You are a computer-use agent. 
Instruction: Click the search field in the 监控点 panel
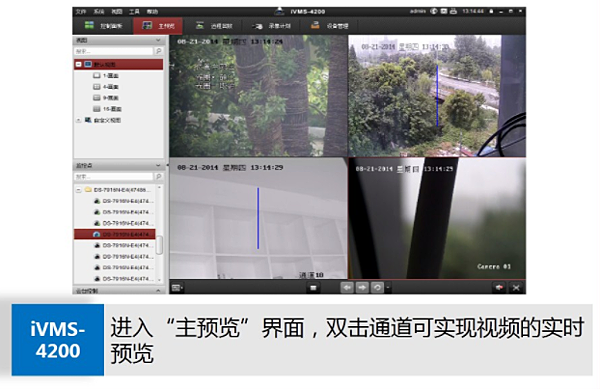pyautogui.click(x=114, y=177)
